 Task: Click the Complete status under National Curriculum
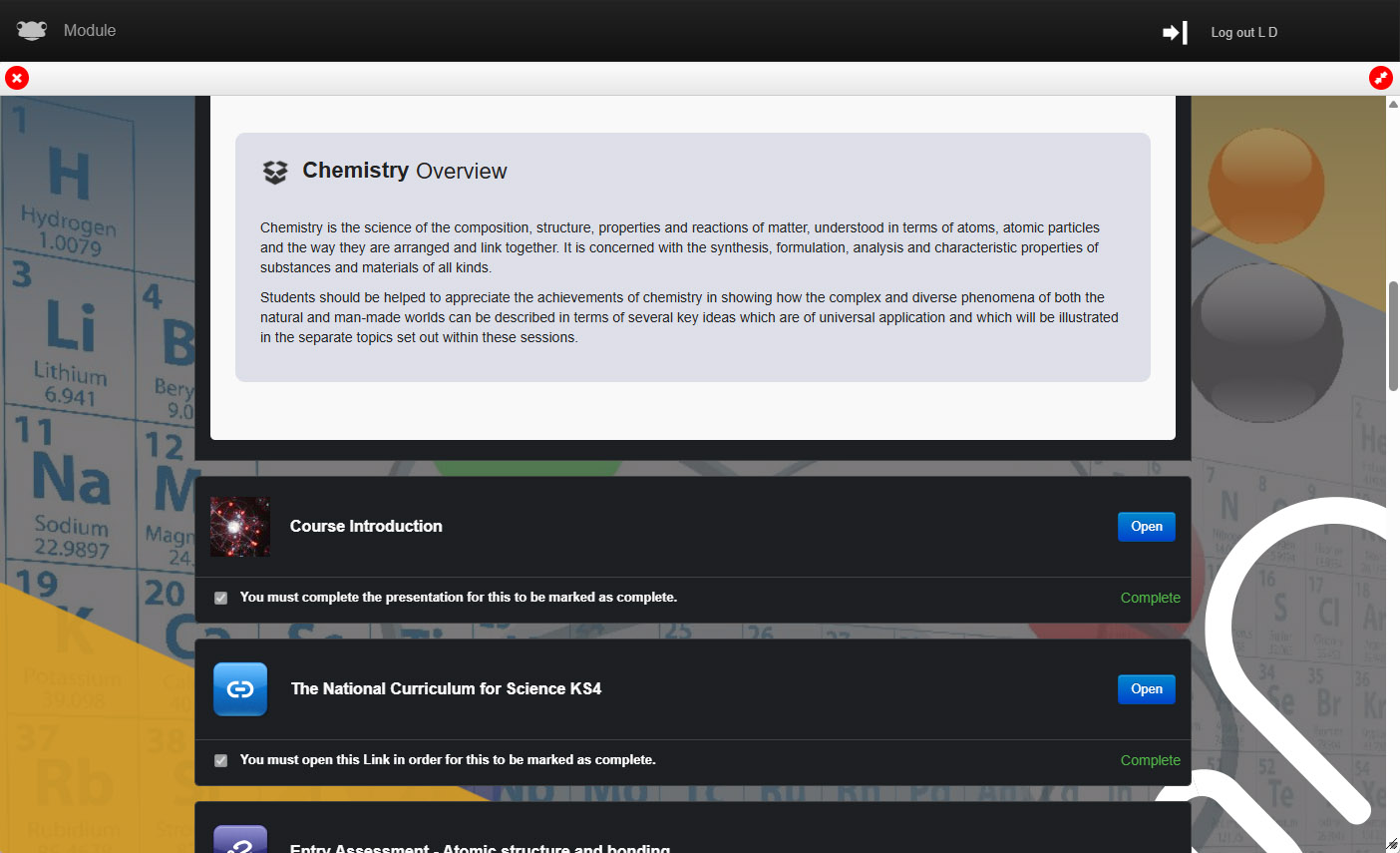[x=1150, y=760]
